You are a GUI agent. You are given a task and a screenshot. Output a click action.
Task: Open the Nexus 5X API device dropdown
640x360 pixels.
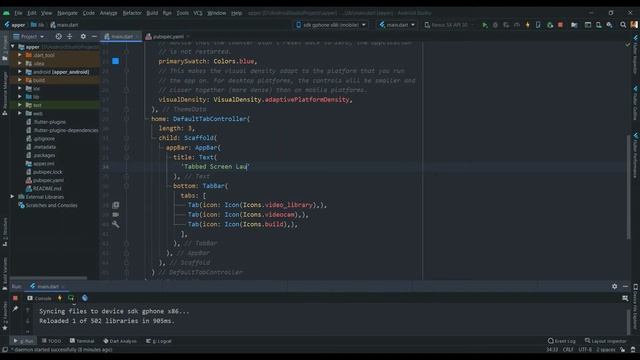(x=449, y=25)
